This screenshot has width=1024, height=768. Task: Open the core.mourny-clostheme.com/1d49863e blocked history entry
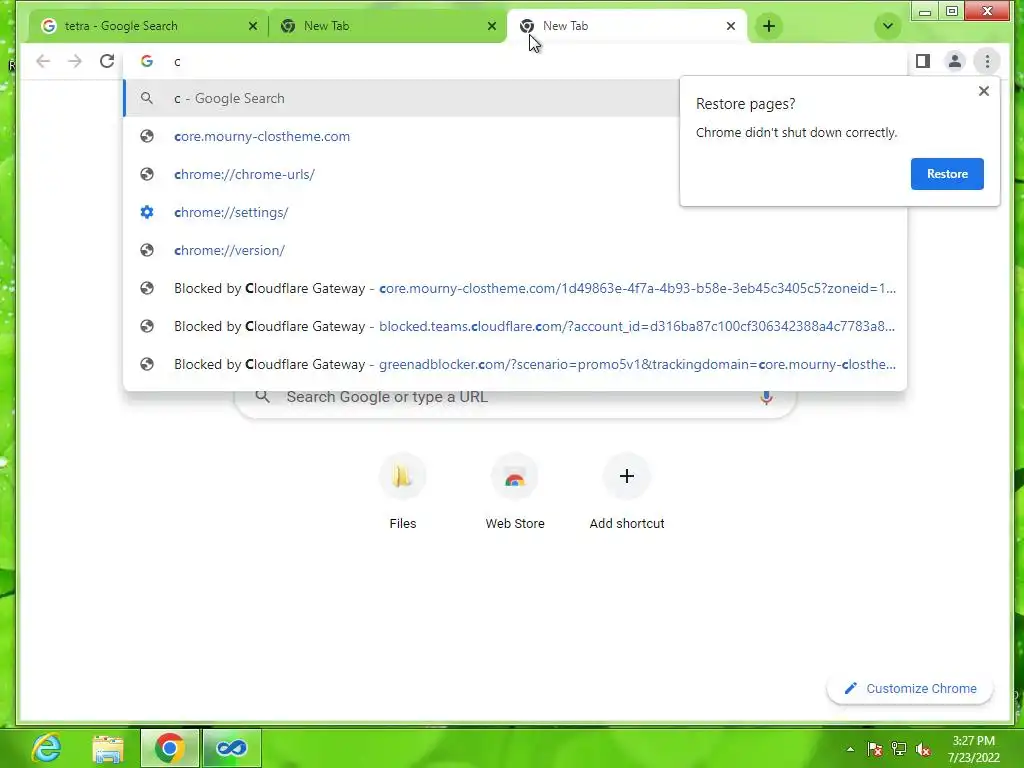[x=515, y=288]
